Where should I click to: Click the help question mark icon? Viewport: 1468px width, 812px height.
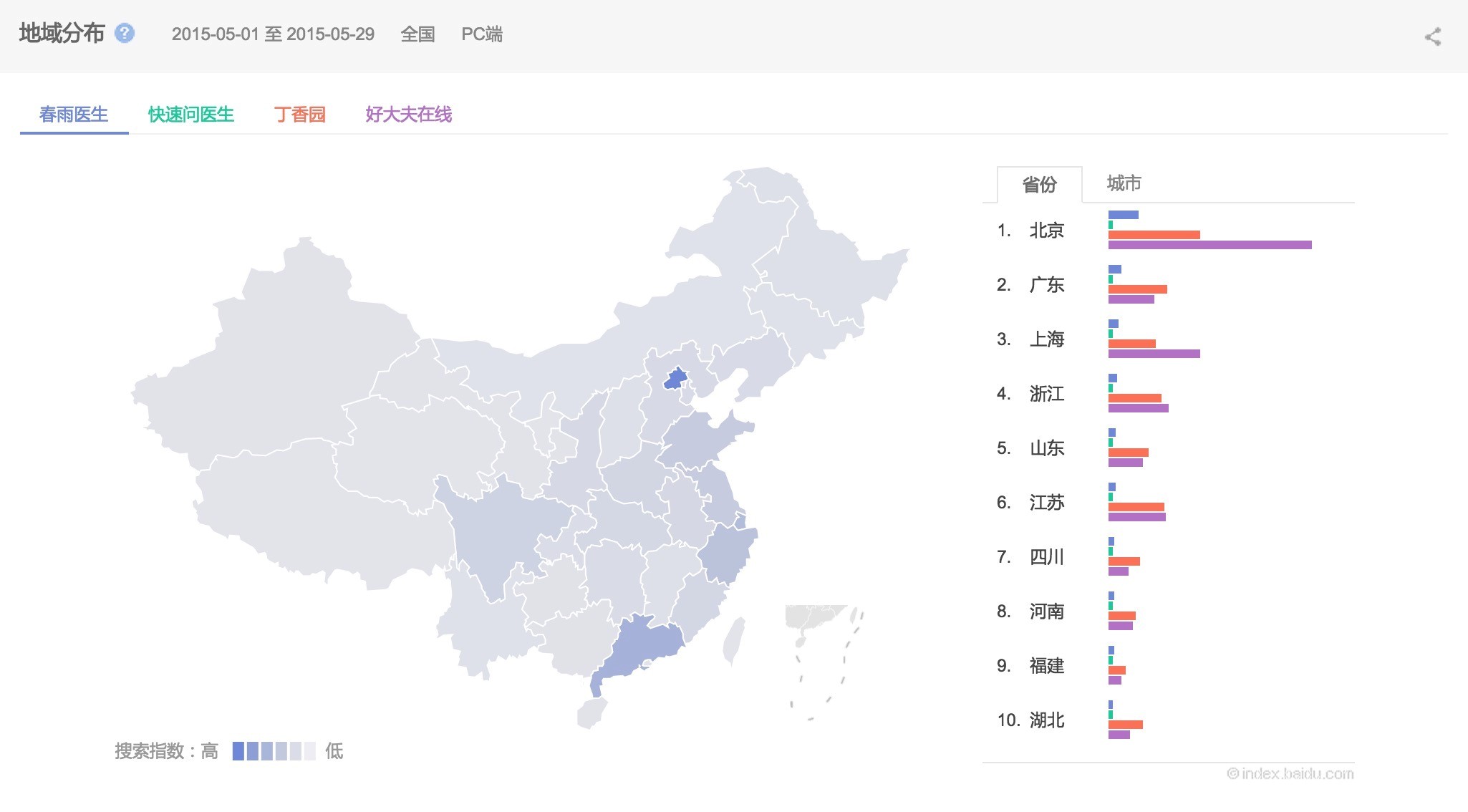click(x=125, y=34)
